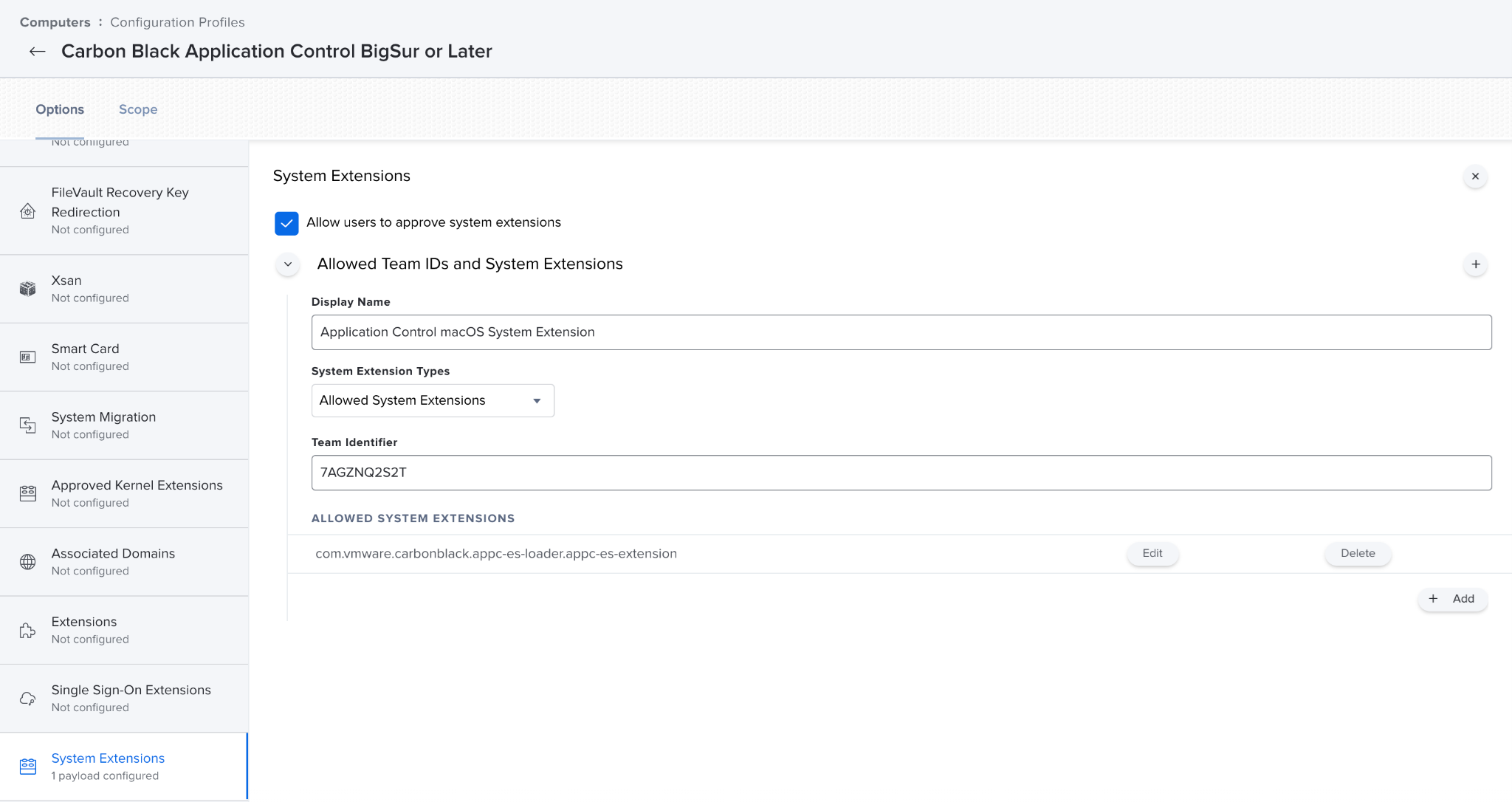
Task: Click the Extensions puzzle-piece icon
Action: tap(28, 630)
